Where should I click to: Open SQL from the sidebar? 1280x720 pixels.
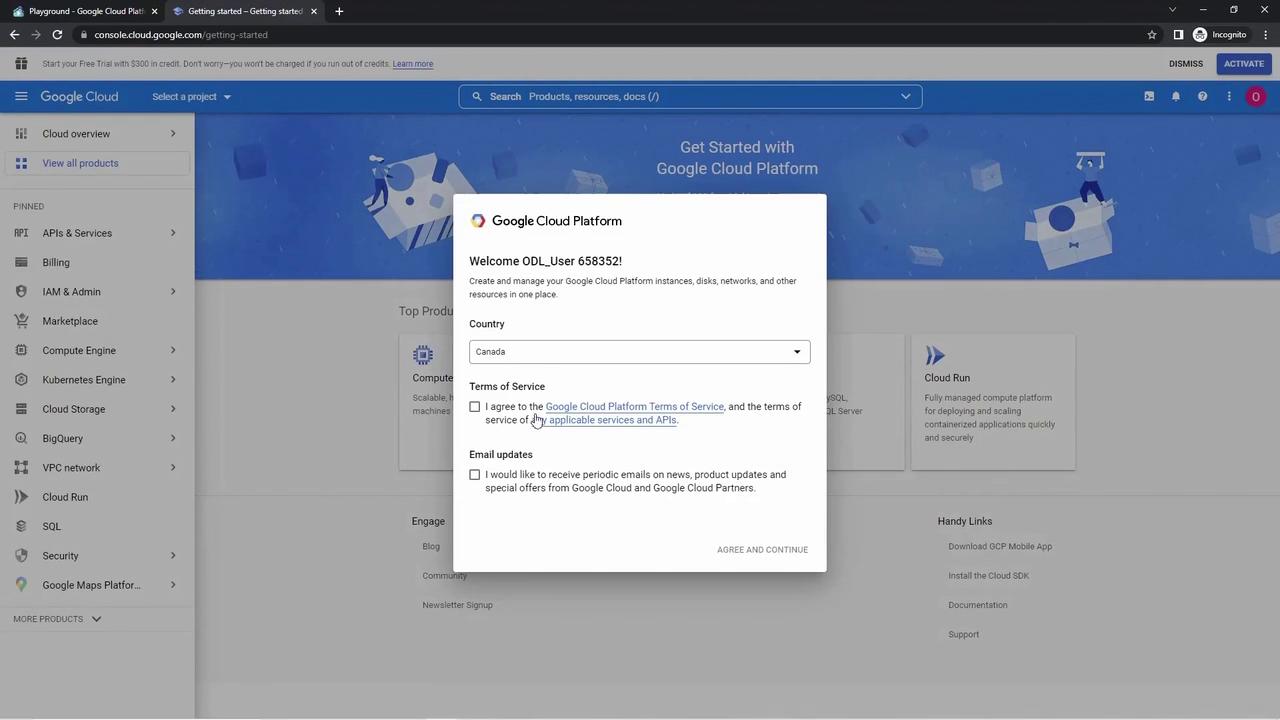51,526
